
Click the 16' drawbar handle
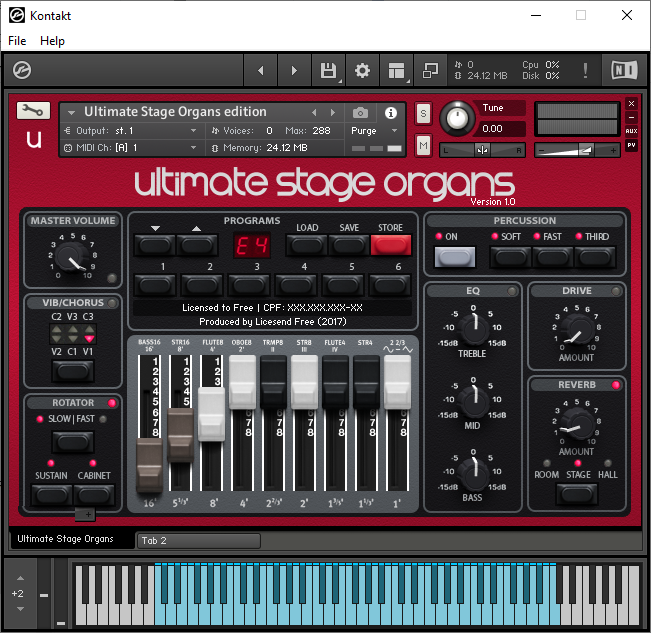(149, 465)
